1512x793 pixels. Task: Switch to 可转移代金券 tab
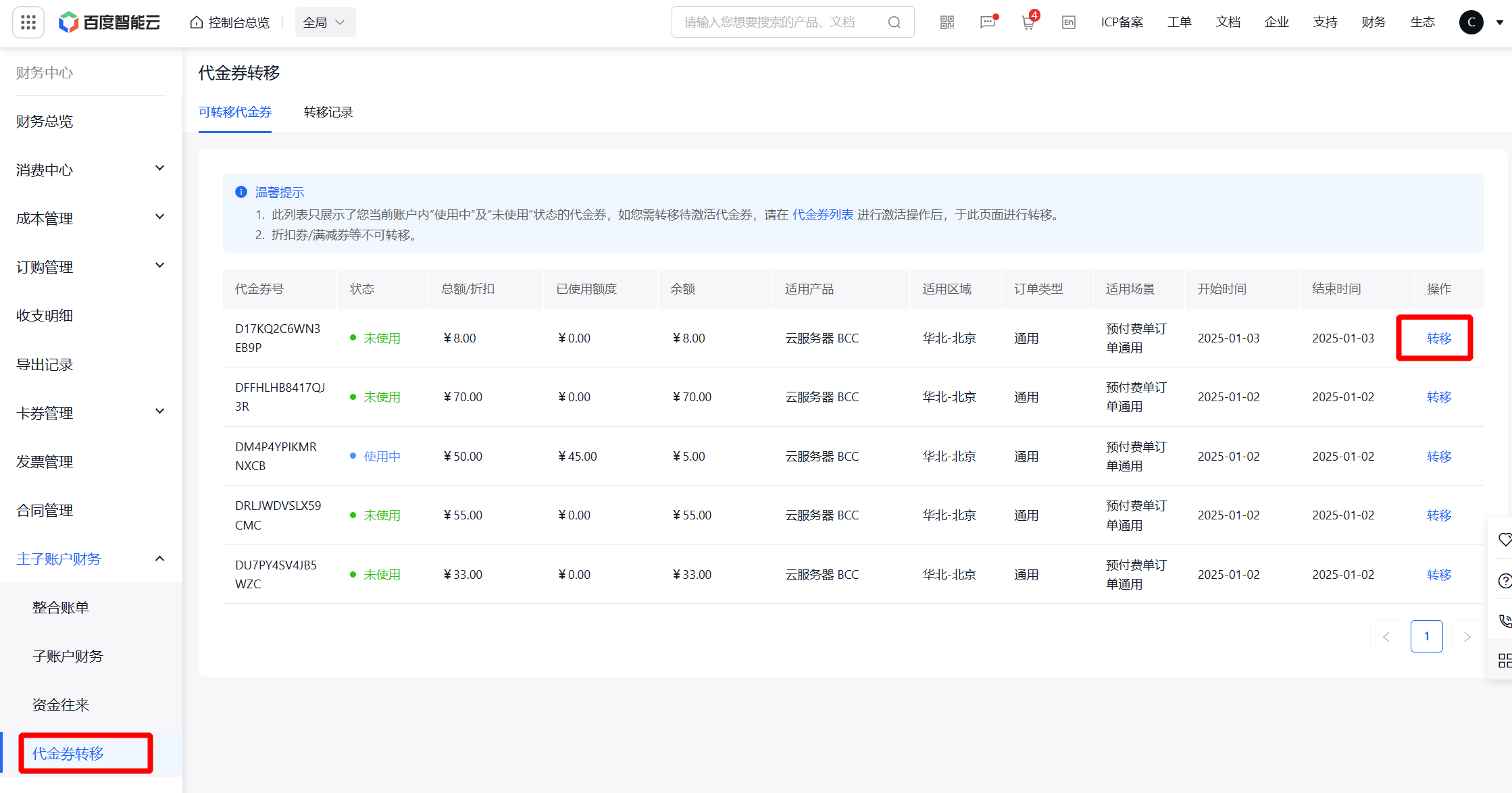tap(235, 112)
